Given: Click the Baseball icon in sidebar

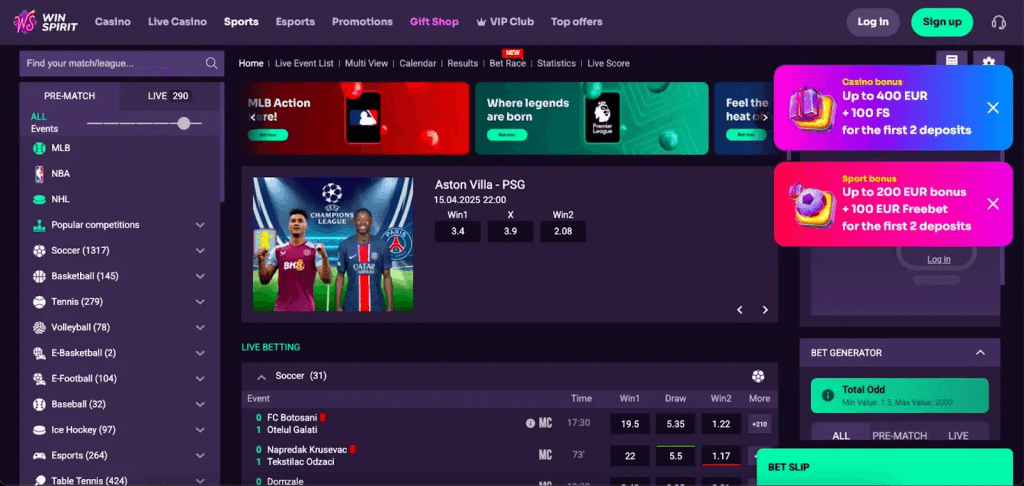Looking at the screenshot, I should click(39, 404).
